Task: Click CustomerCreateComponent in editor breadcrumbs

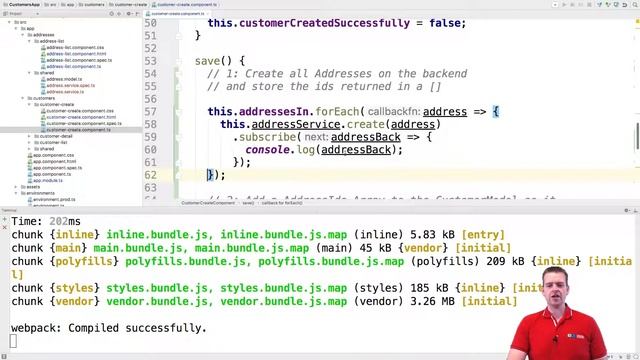Action: (x=208, y=203)
